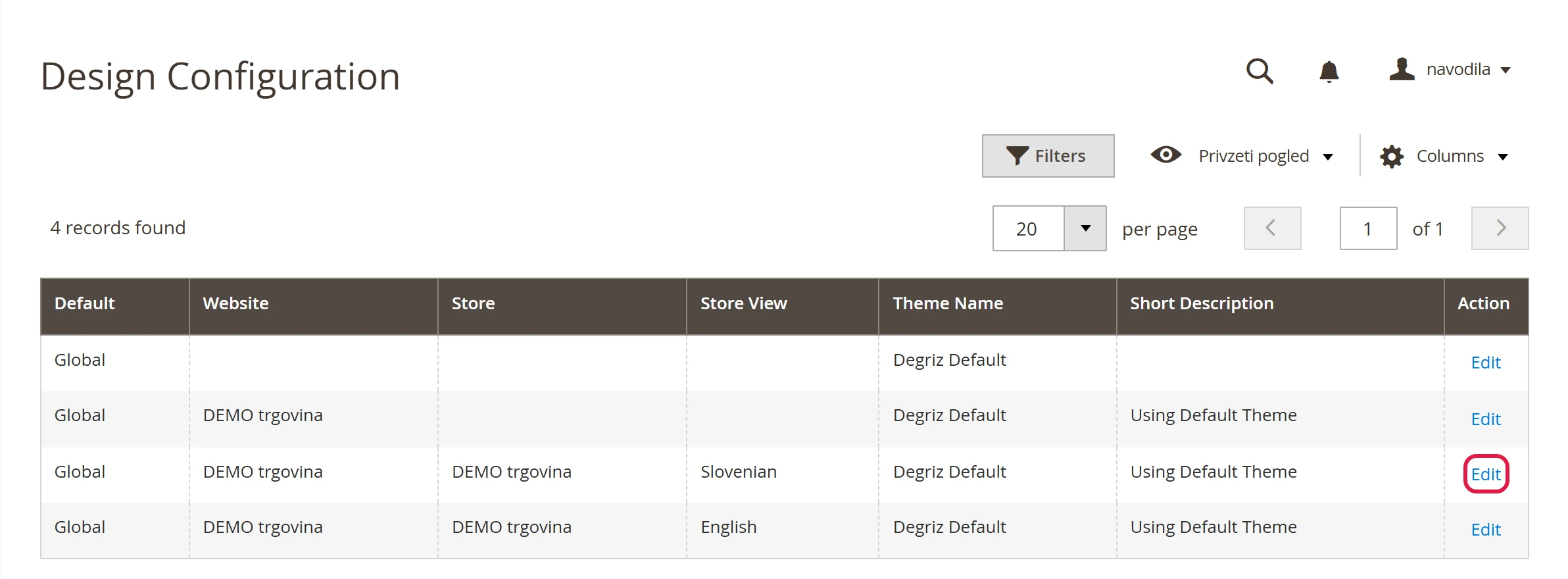
Task: Click the current page number field
Action: (x=1368, y=228)
